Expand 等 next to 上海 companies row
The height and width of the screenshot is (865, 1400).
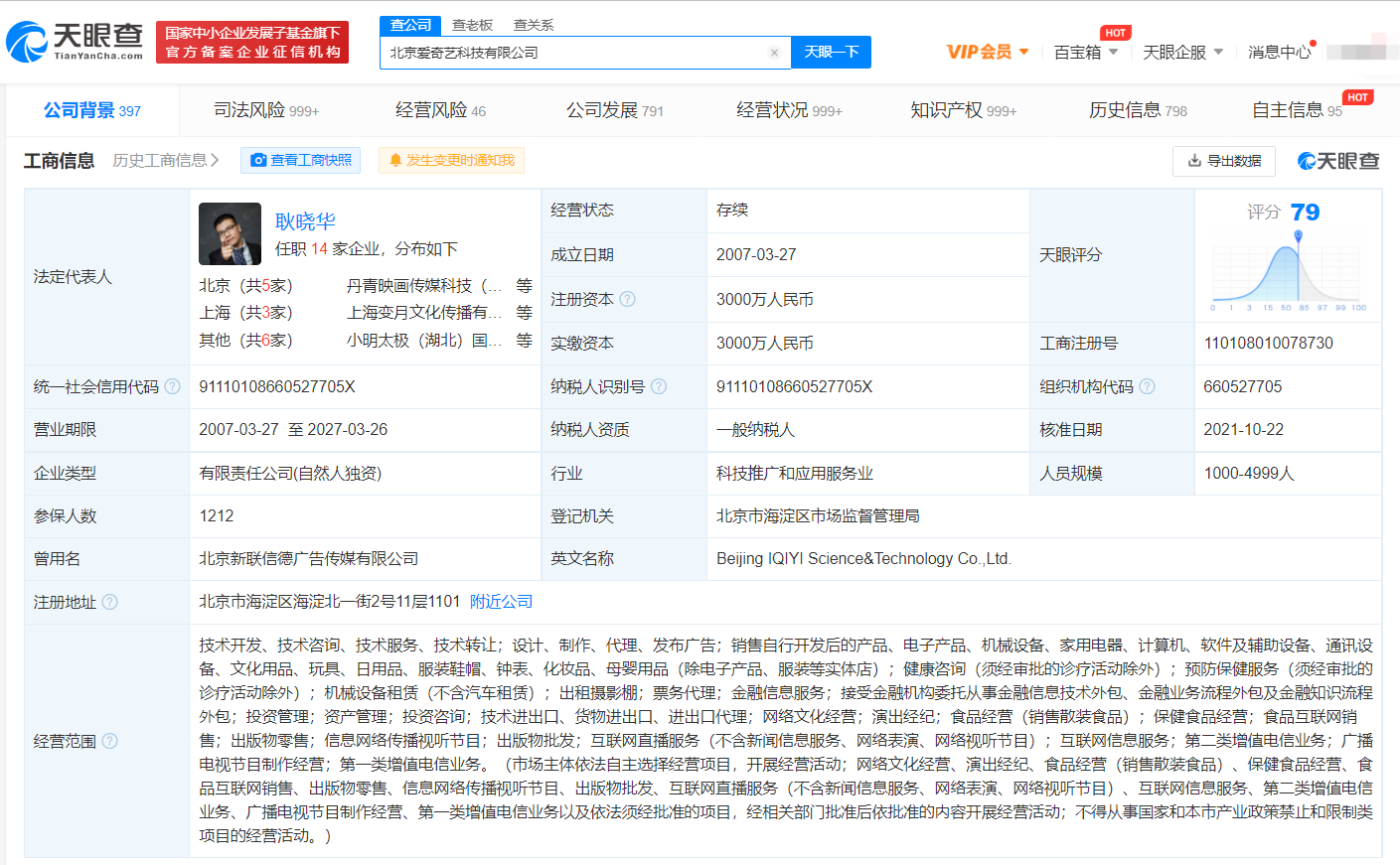pyautogui.click(x=525, y=313)
